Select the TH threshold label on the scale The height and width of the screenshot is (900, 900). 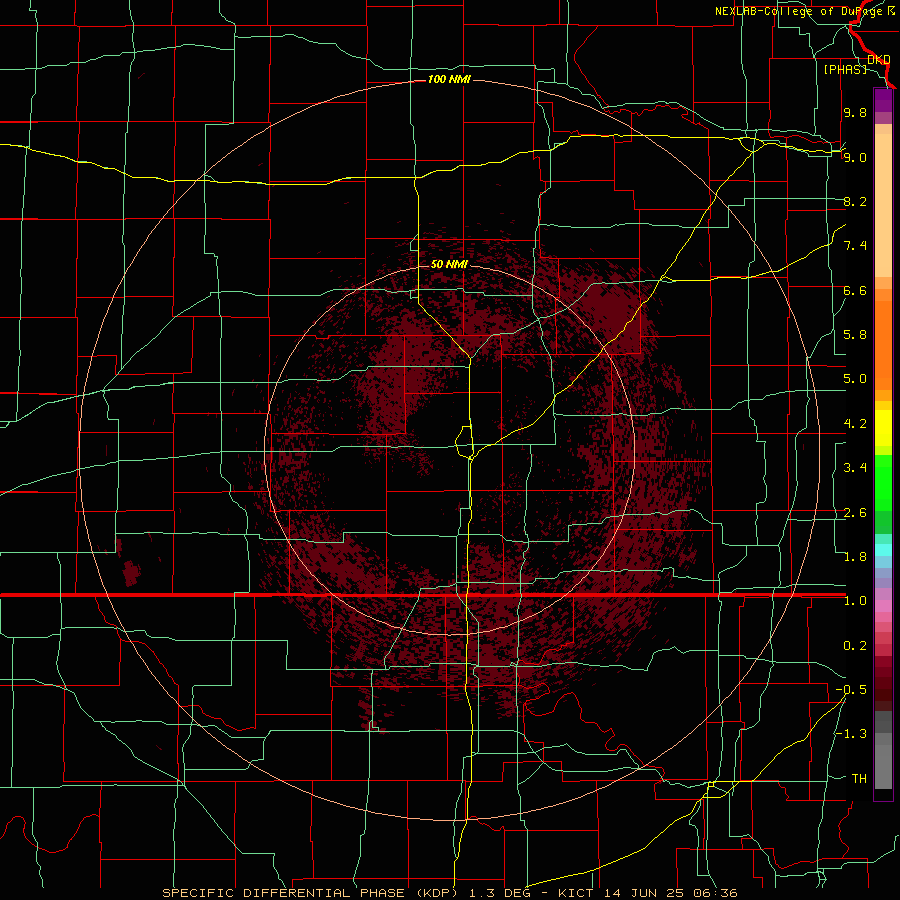859,779
